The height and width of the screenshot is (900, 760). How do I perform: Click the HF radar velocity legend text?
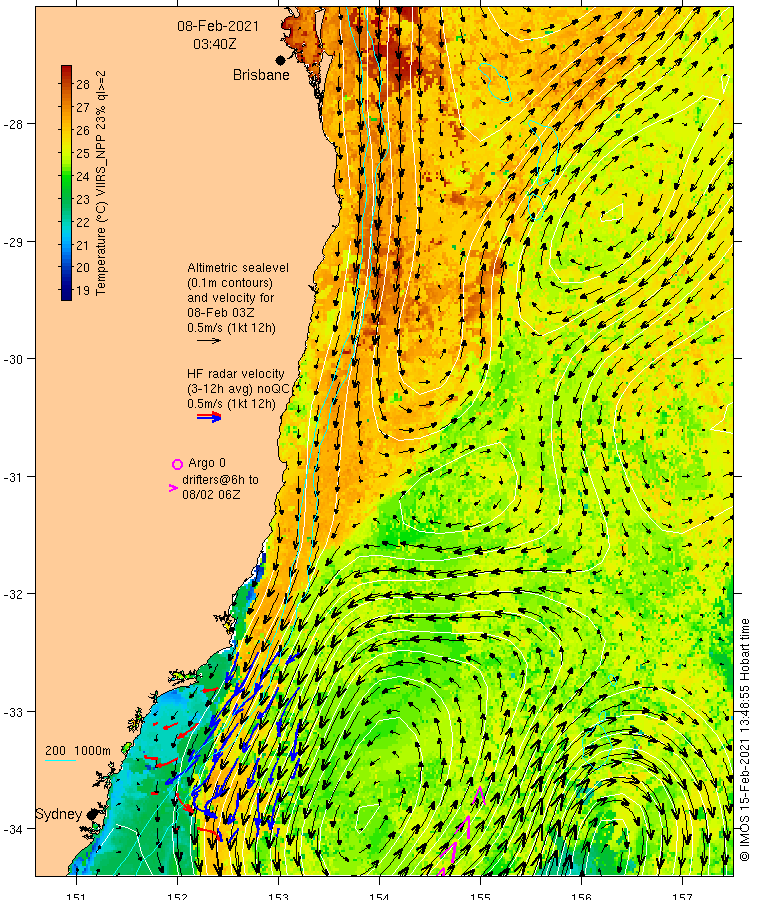click(235, 374)
